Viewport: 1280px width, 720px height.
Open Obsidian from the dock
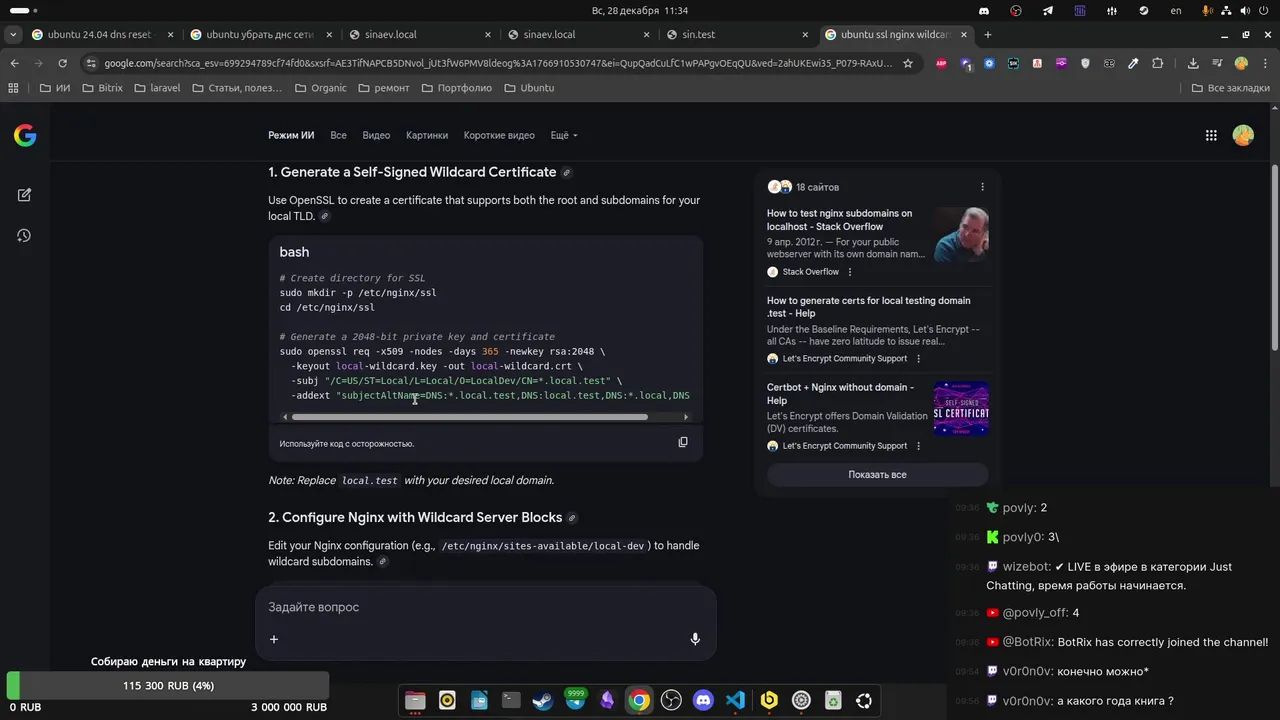[607, 701]
